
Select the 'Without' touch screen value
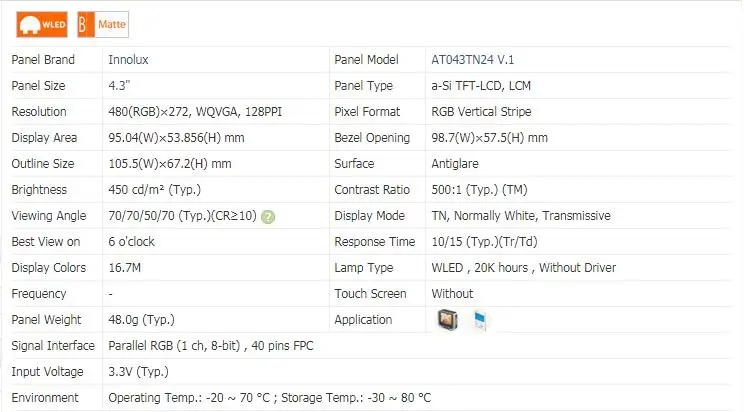(x=452, y=294)
